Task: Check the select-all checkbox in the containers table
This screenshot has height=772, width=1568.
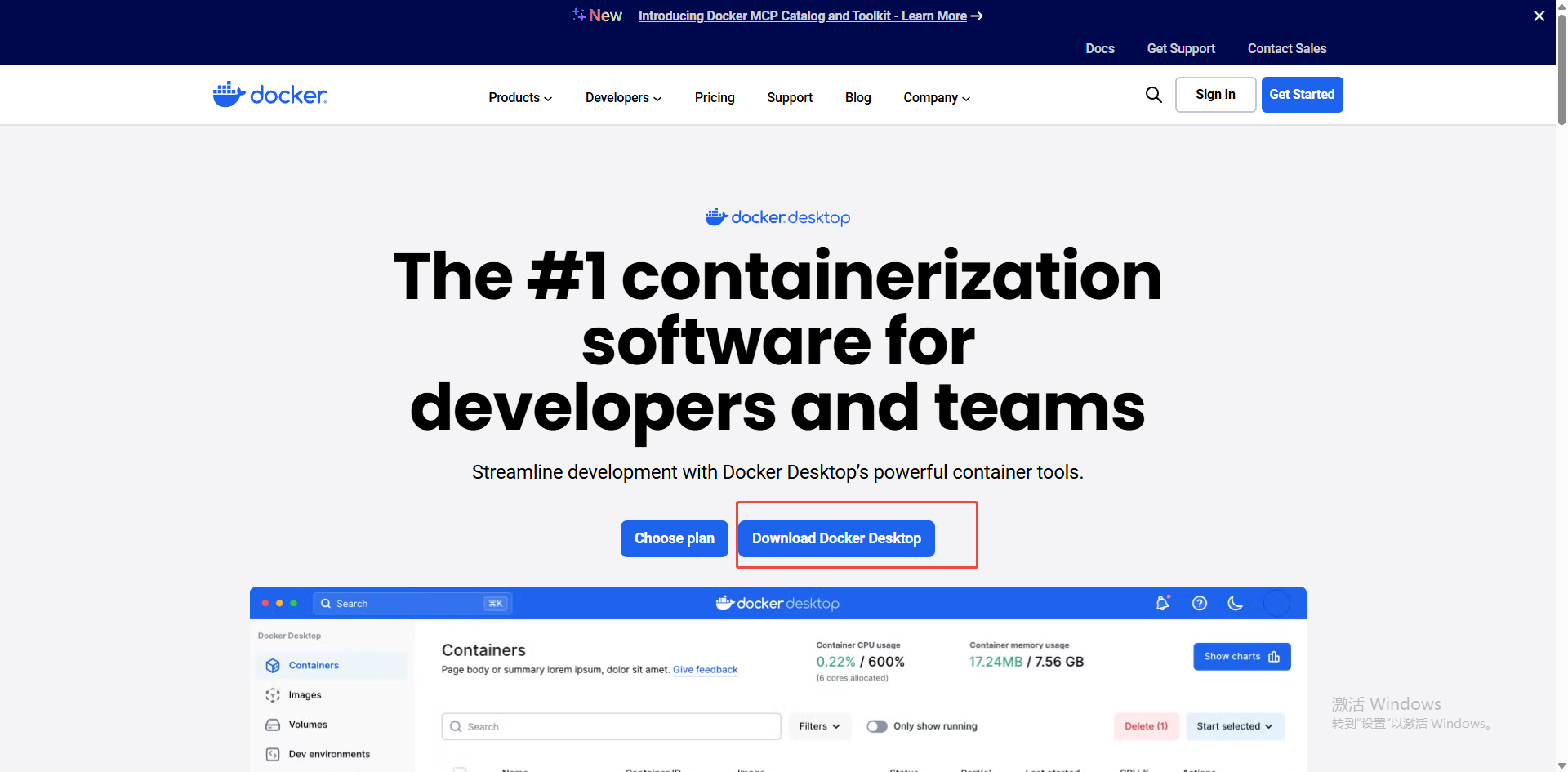Action: 461,769
